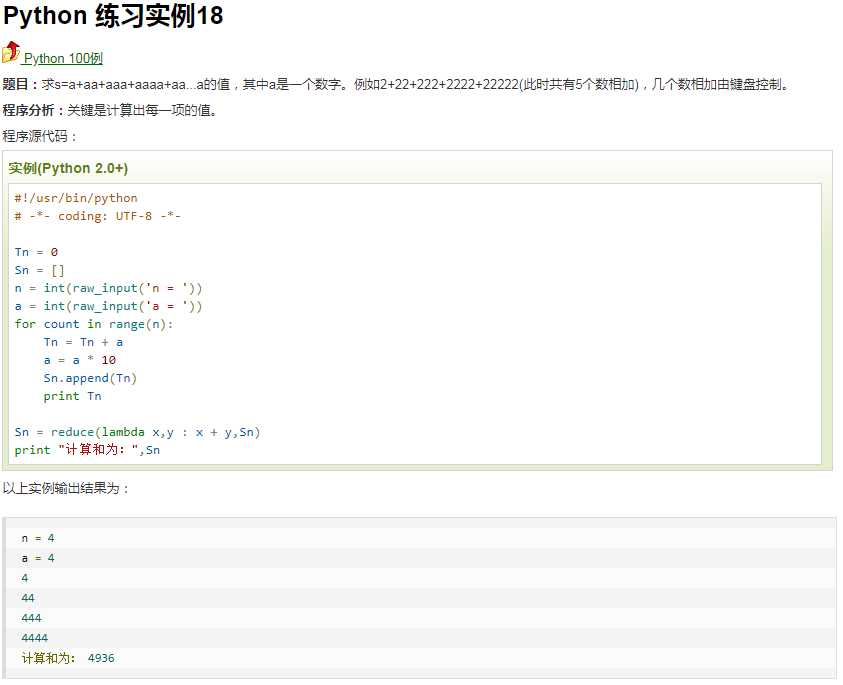Click the code line "a = a * 10"

(80, 360)
